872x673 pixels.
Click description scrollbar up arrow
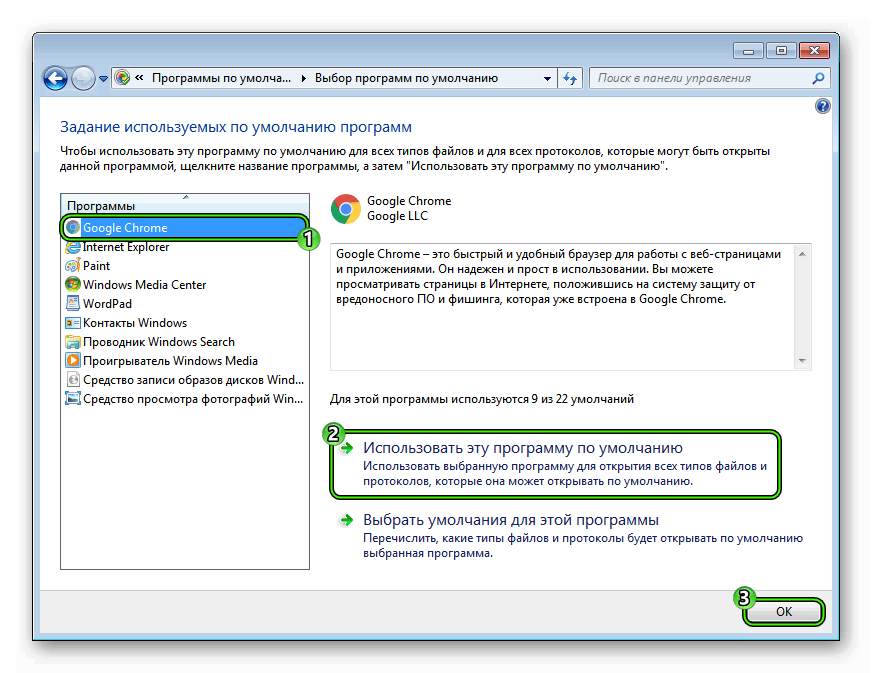coord(802,254)
